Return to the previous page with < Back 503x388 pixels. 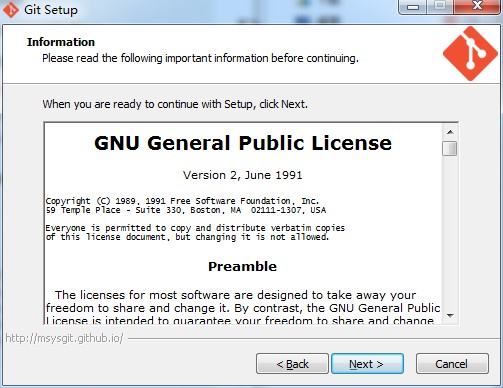click(x=292, y=364)
